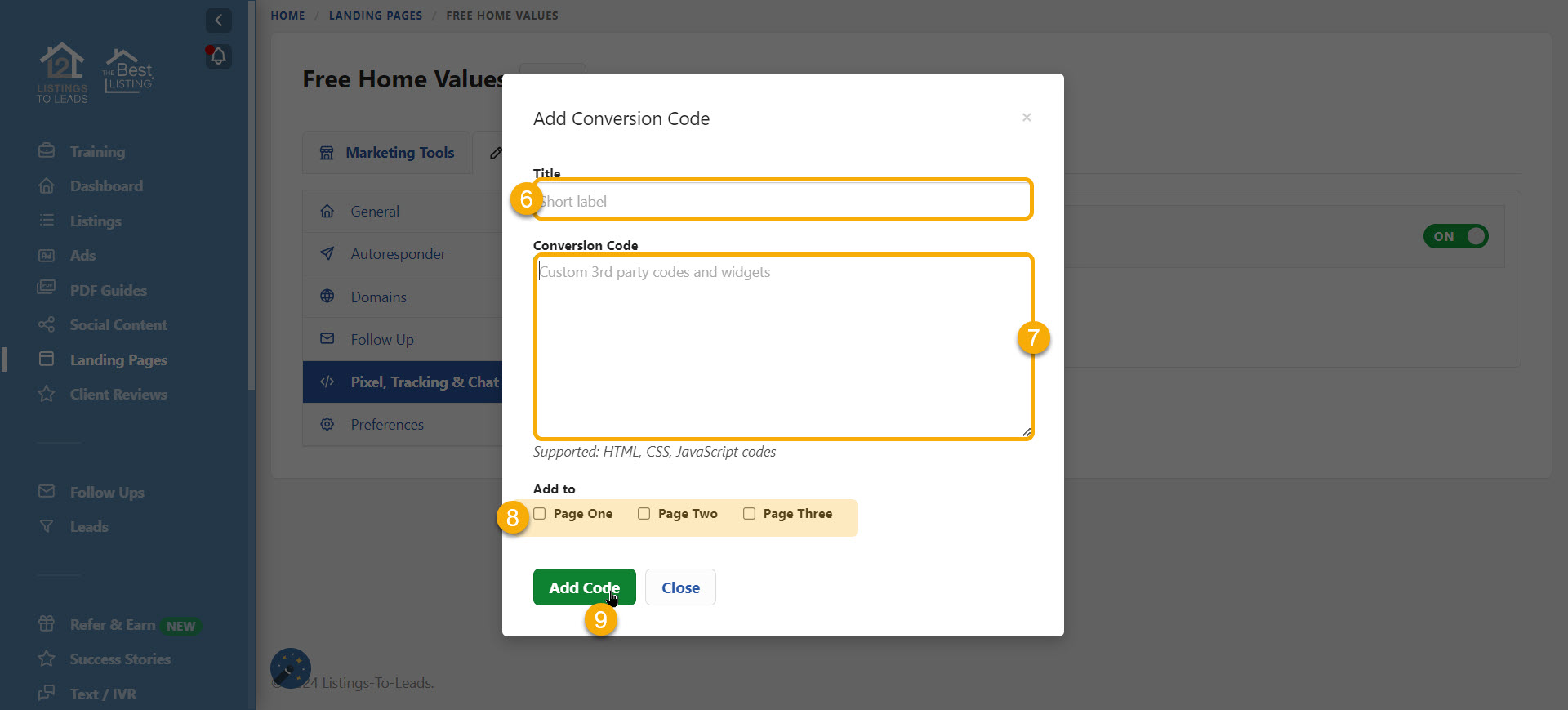
Task: Open the Training sidebar icon
Action: point(47,151)
